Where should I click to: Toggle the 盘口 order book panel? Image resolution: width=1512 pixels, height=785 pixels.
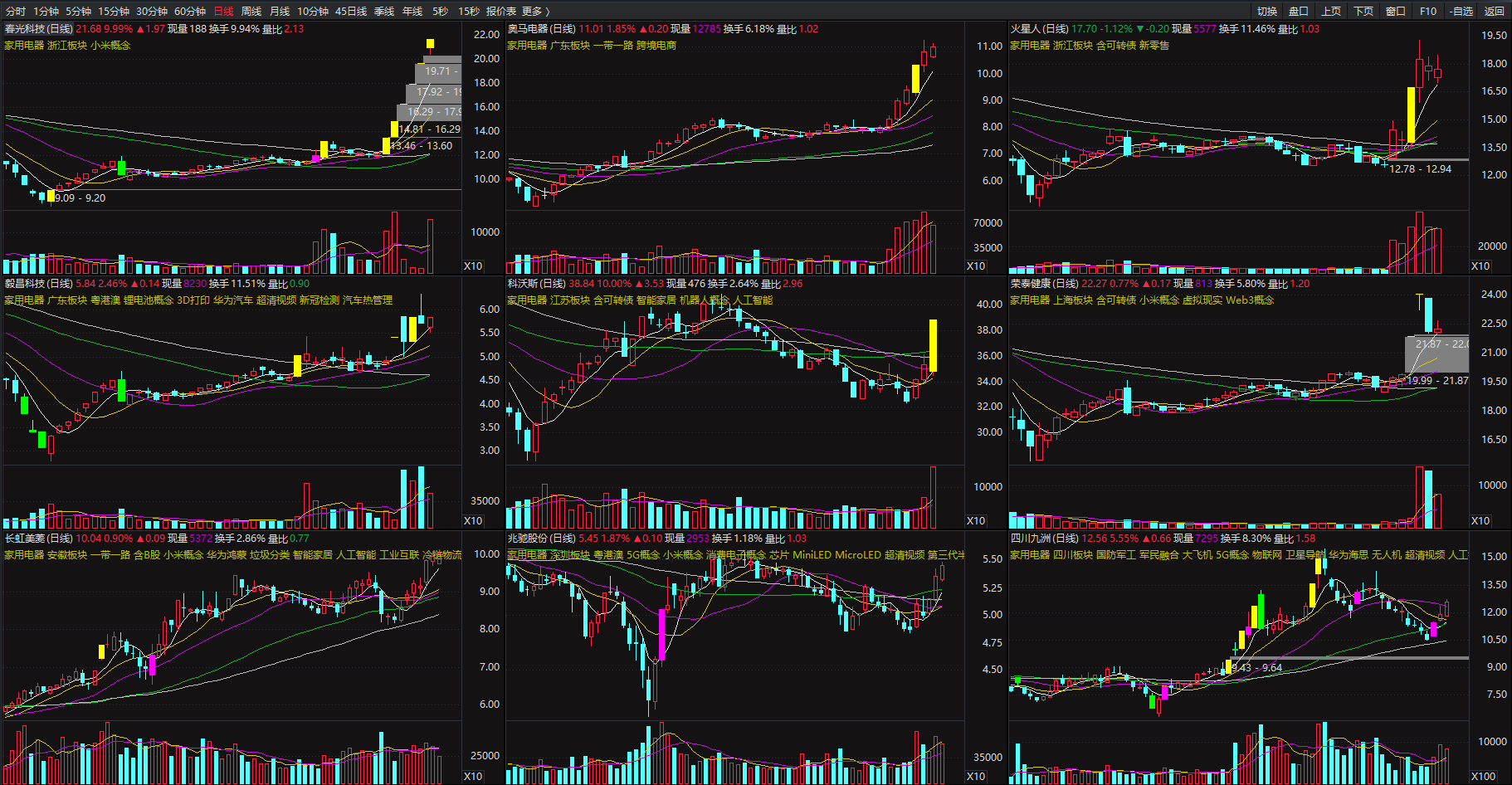(x=1299, y=11)
